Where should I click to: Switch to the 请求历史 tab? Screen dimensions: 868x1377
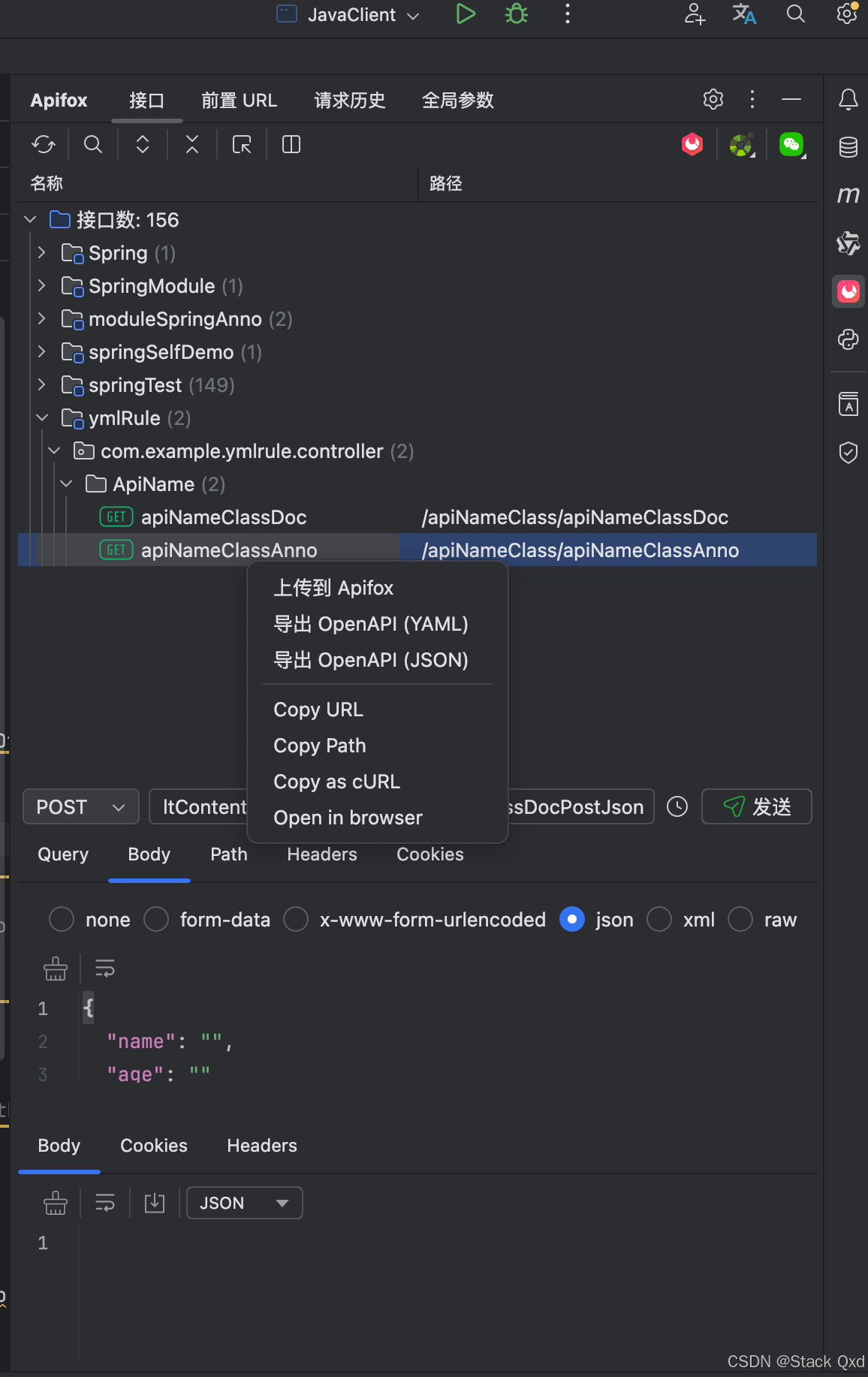tap(350, 100)
